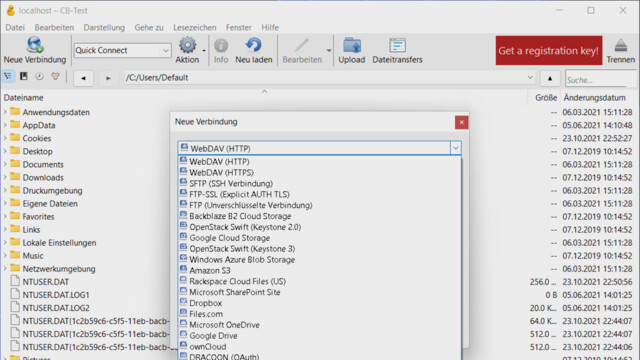Screen dimensions: 640x360
Task: Select Backblaze B2 Cloud Storage
Action: point(320,216)
